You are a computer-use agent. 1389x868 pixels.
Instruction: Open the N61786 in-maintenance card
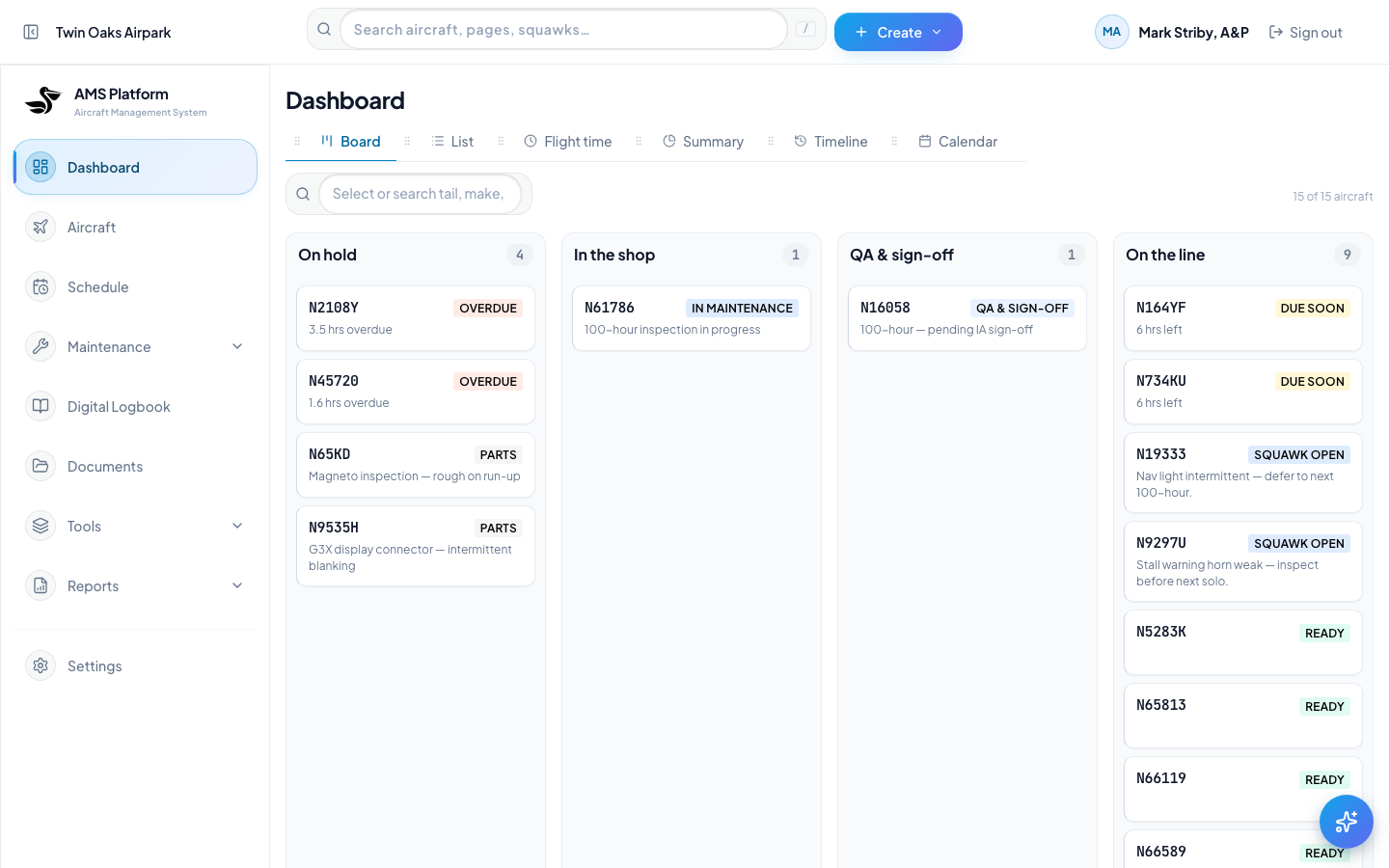(692, 318)
